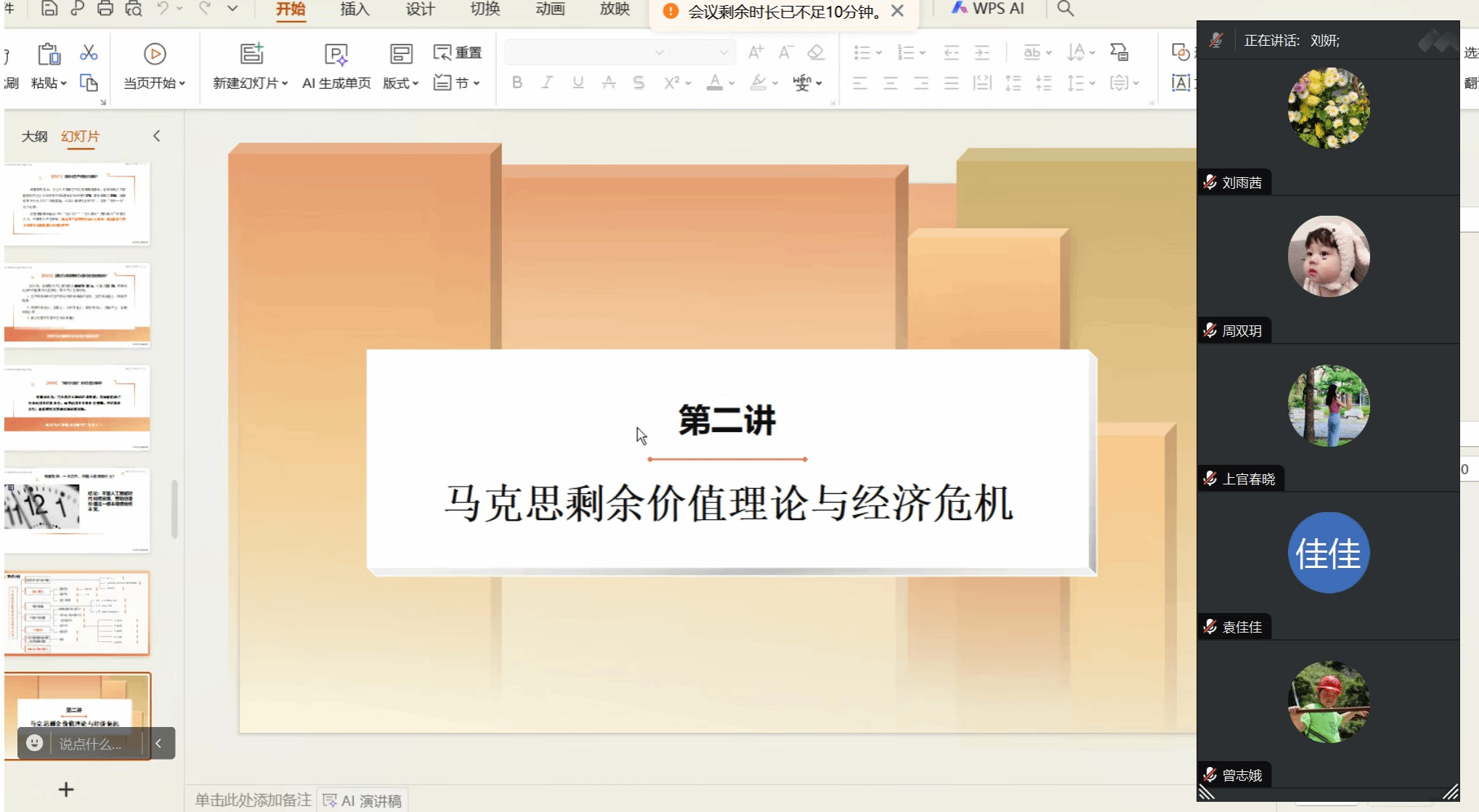Dismiss the meeting time warning notification

coord(897,11)
